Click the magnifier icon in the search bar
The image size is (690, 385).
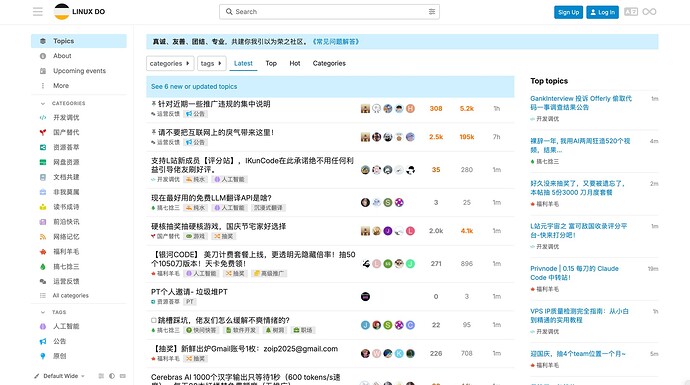click(x=229, y=12)
